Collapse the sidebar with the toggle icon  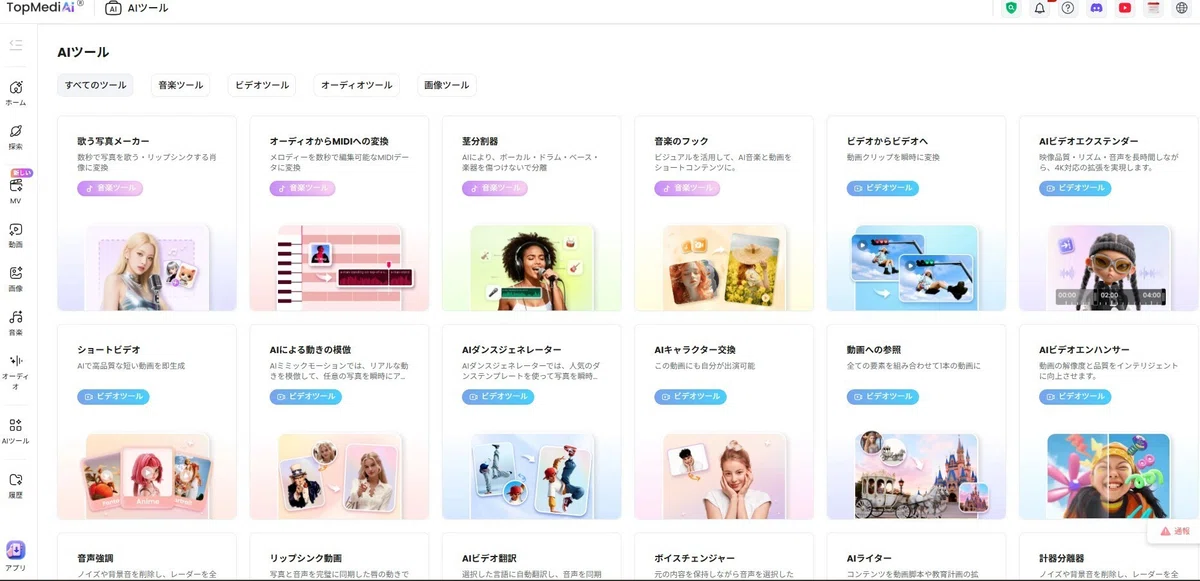click(15, 45)
